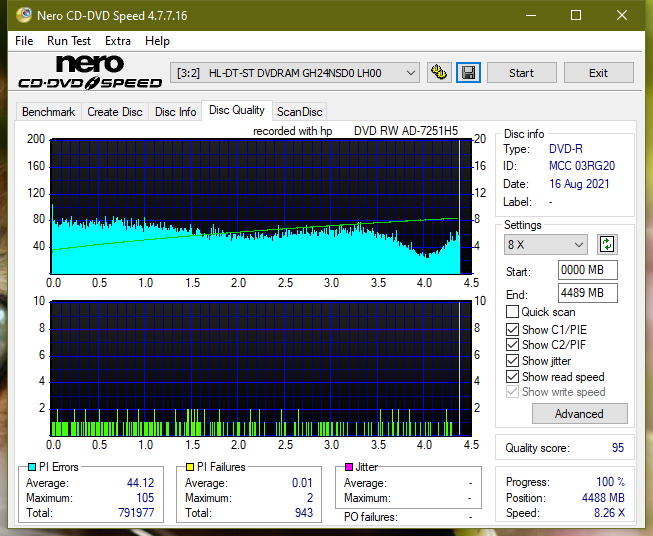Viewport: 653px width, 536px height.
Task: Toggle the Show jitter checkbox
Action: pyautogui.click(x=512, y=361)
